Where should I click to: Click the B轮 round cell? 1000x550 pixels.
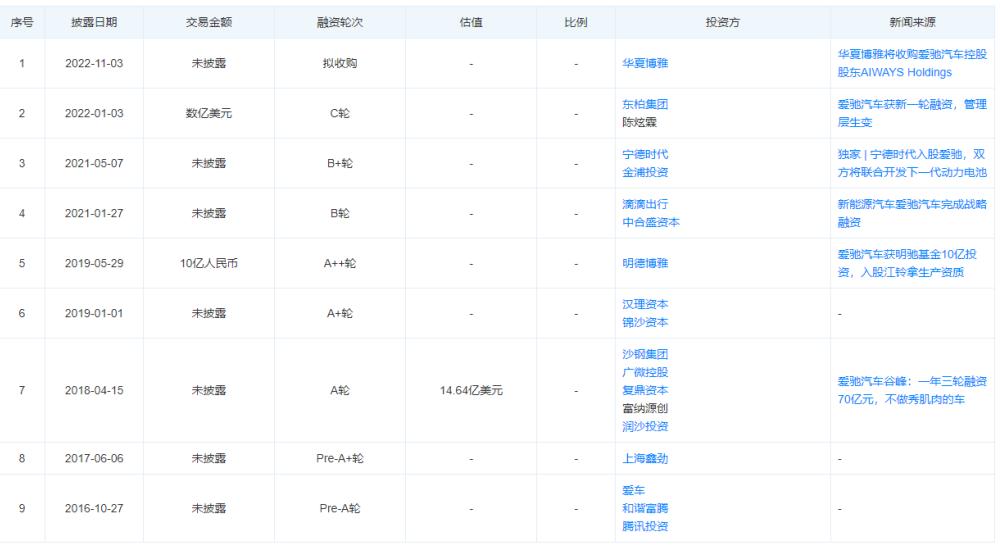point(339,213)
